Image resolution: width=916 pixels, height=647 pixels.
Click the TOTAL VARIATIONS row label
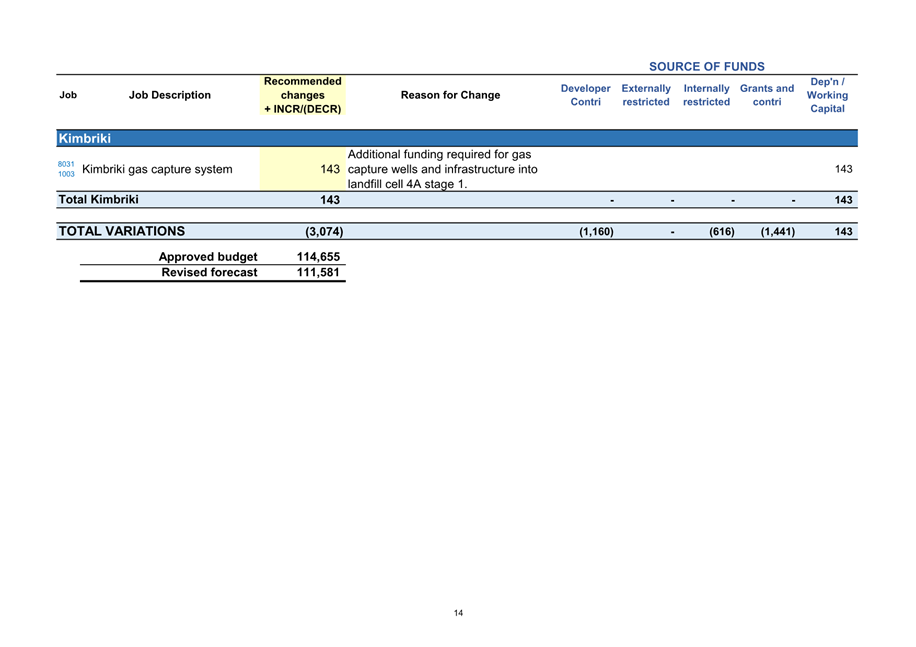click(121, 231)
